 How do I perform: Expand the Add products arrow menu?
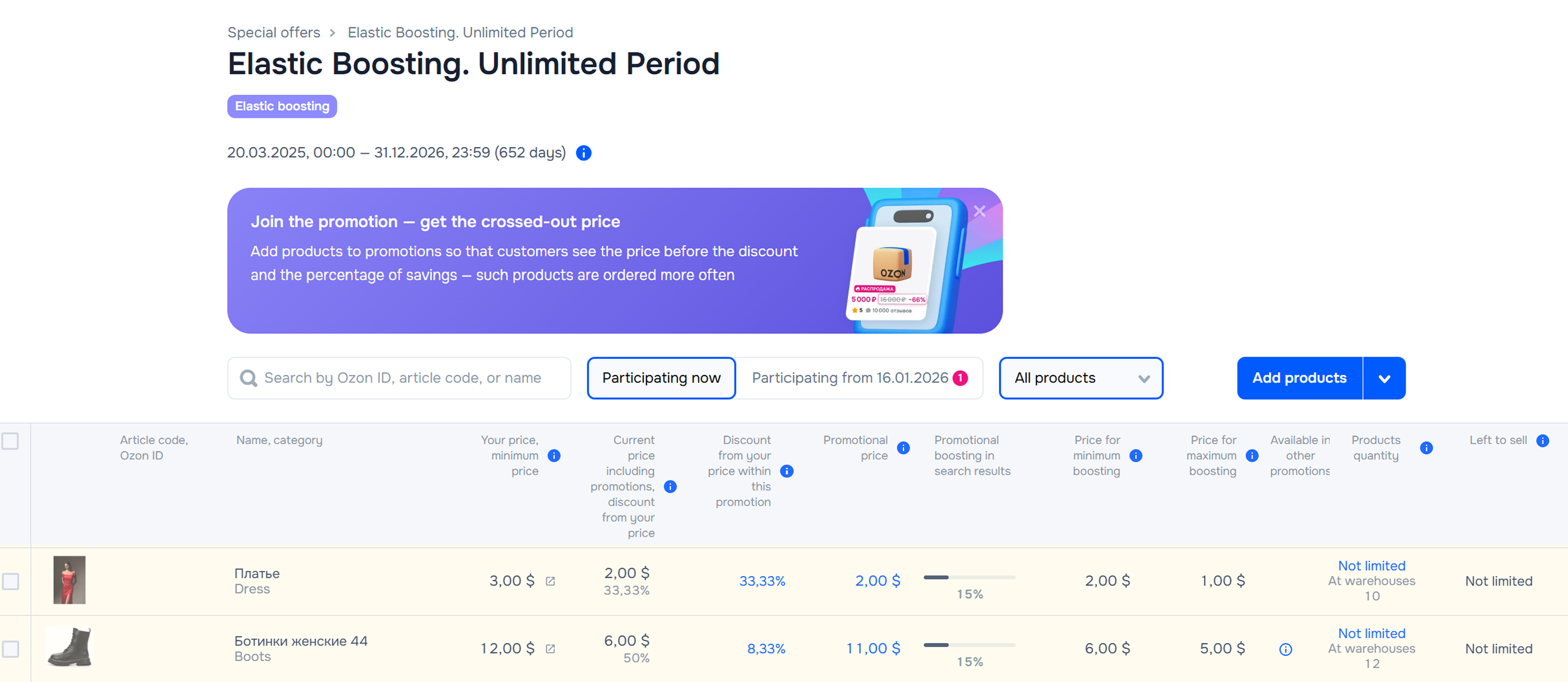(x=1384, y=378)
